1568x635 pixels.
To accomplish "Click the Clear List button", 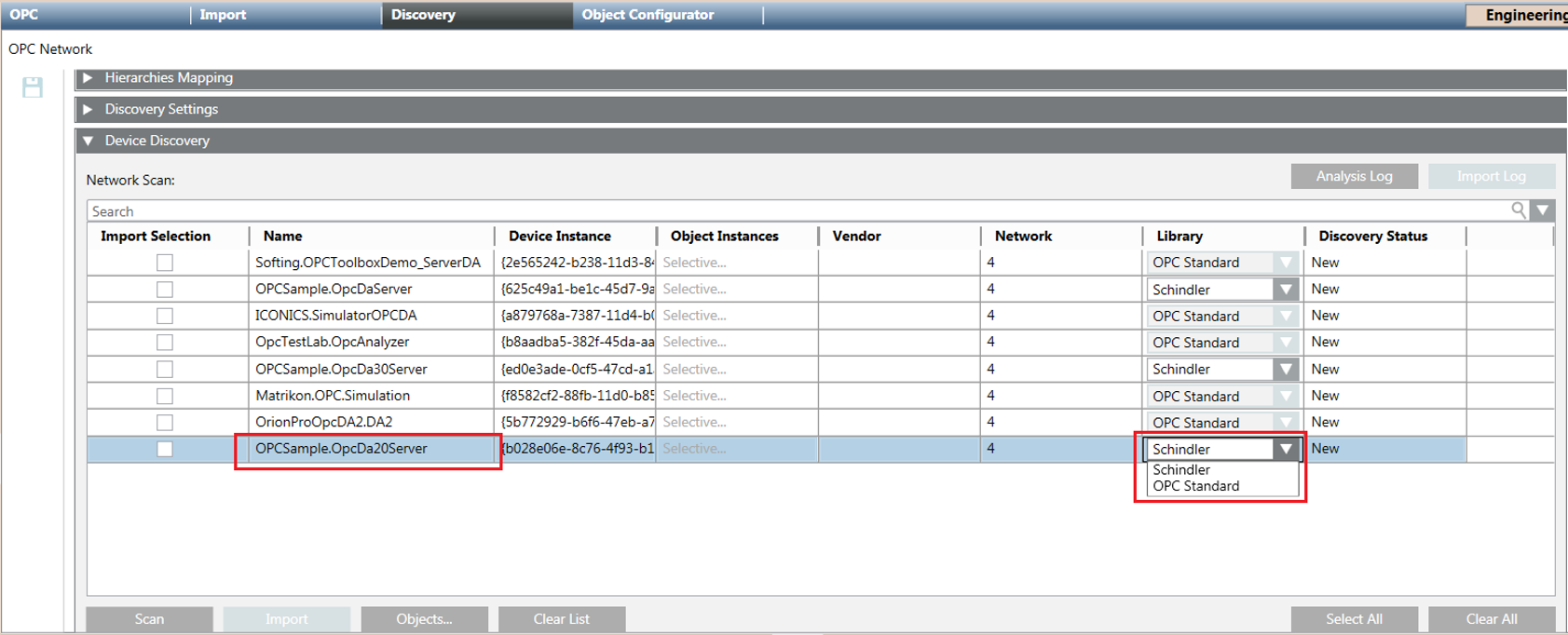I will 561,619.
